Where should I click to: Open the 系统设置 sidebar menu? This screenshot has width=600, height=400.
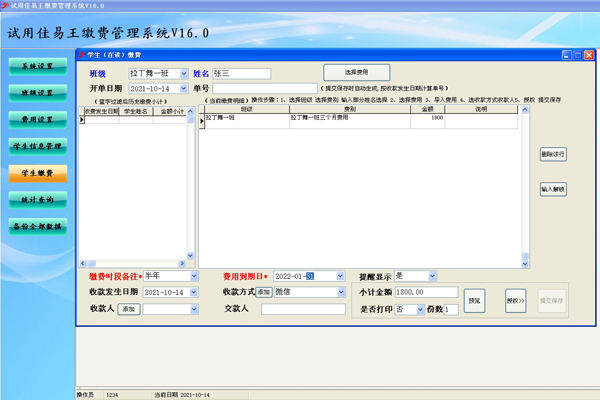38,66
